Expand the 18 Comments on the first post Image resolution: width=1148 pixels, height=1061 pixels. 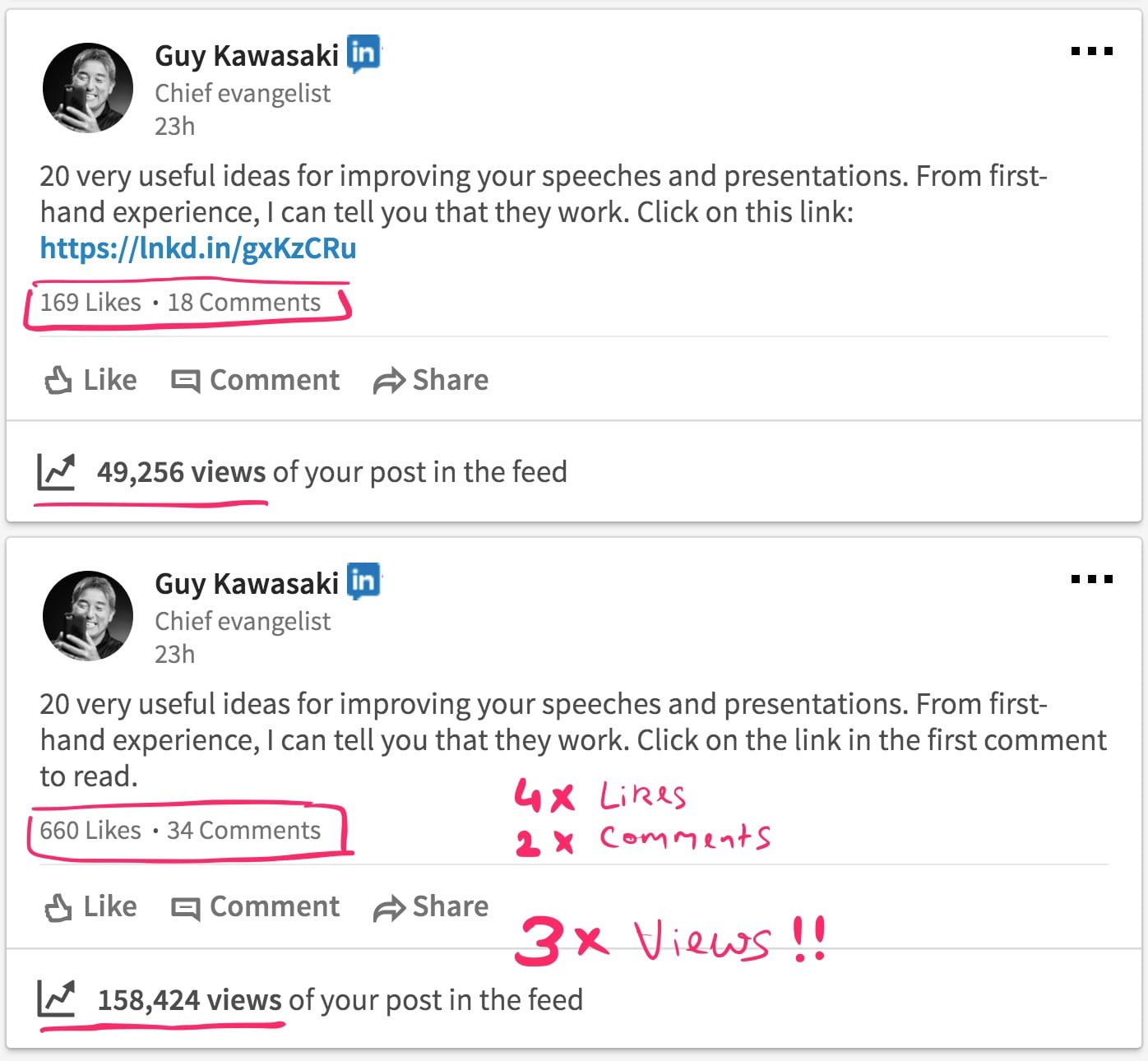(243, 302)
